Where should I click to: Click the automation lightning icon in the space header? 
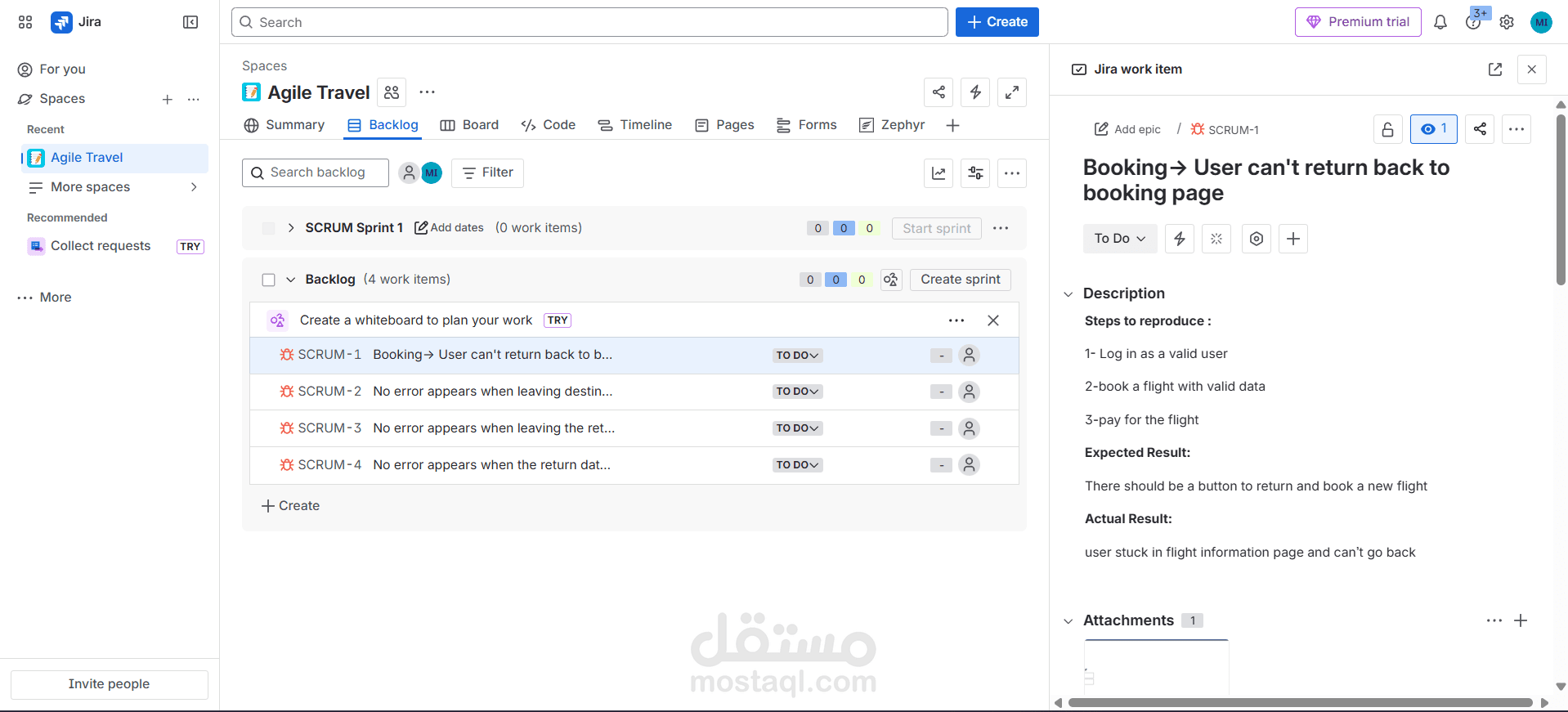975,92
